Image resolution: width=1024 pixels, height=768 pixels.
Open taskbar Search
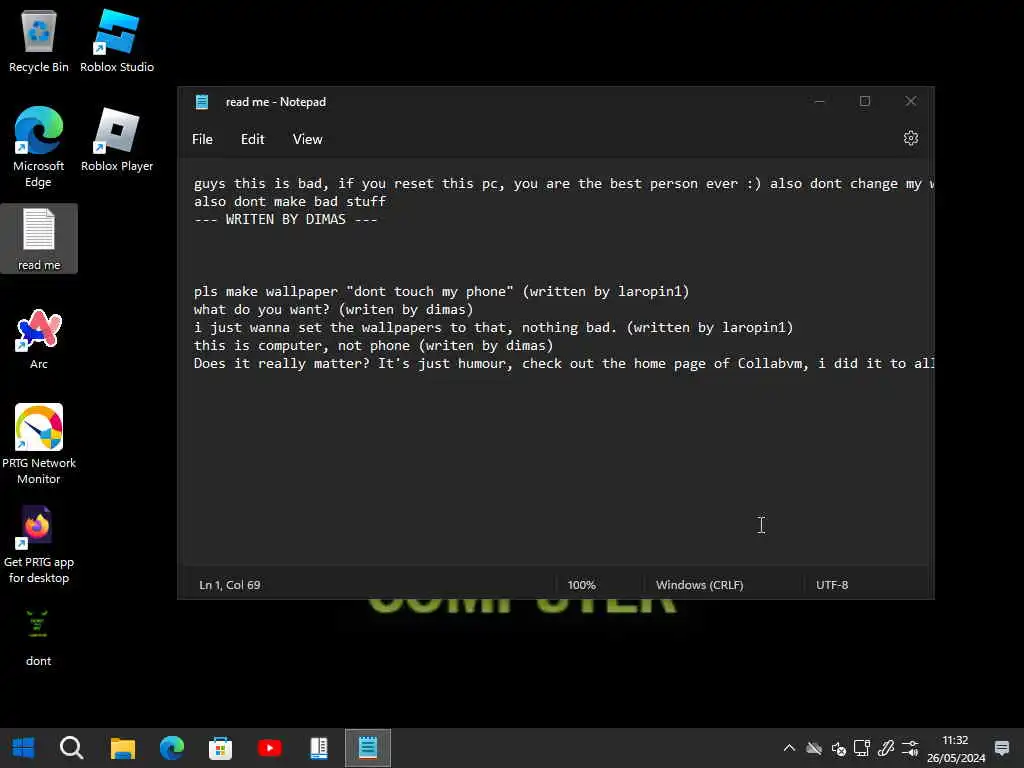(71, 748)
